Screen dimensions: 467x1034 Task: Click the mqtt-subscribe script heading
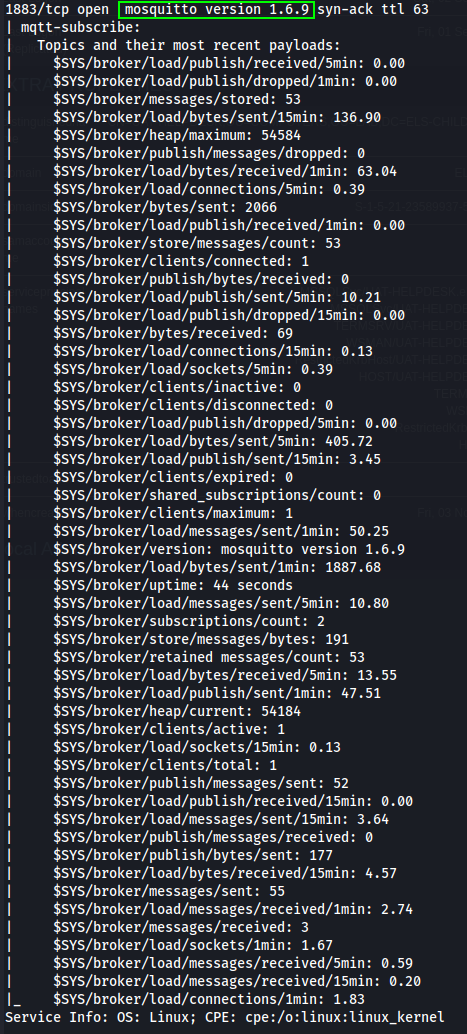[x=80, y=28]
